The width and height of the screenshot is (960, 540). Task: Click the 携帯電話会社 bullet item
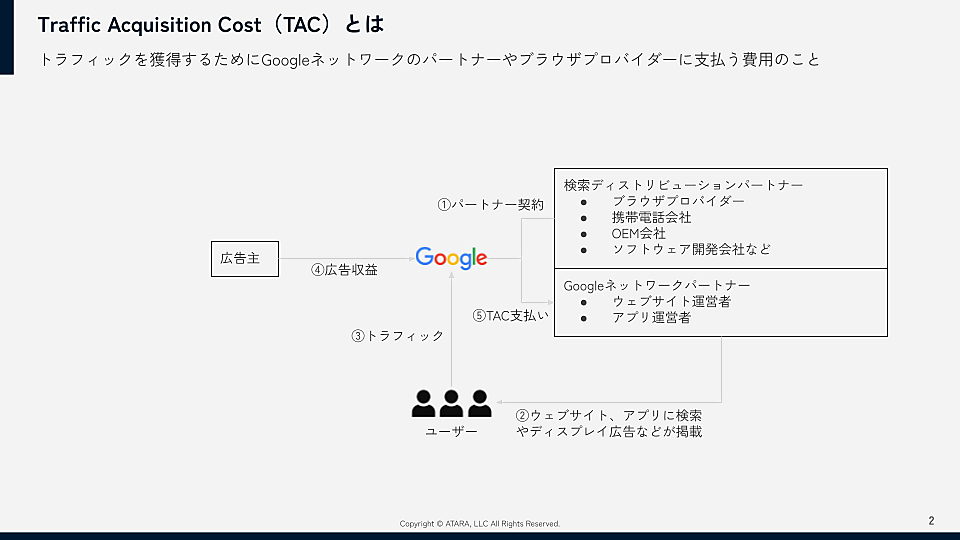coord(651,217)
